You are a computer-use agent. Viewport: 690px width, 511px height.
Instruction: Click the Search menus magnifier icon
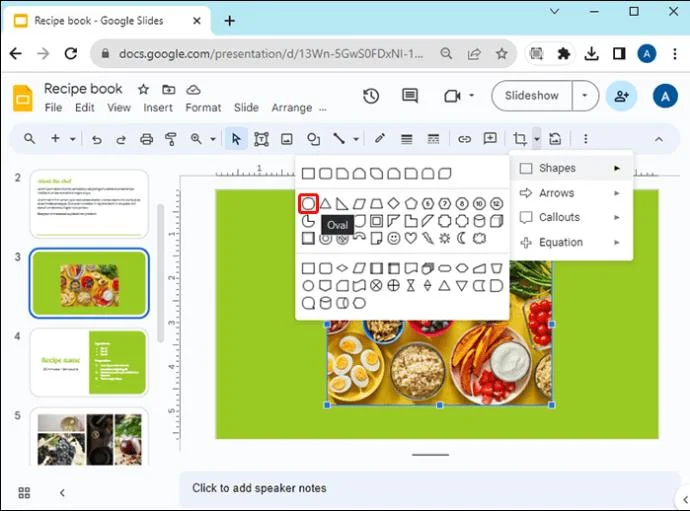click(x=29, y=139)
